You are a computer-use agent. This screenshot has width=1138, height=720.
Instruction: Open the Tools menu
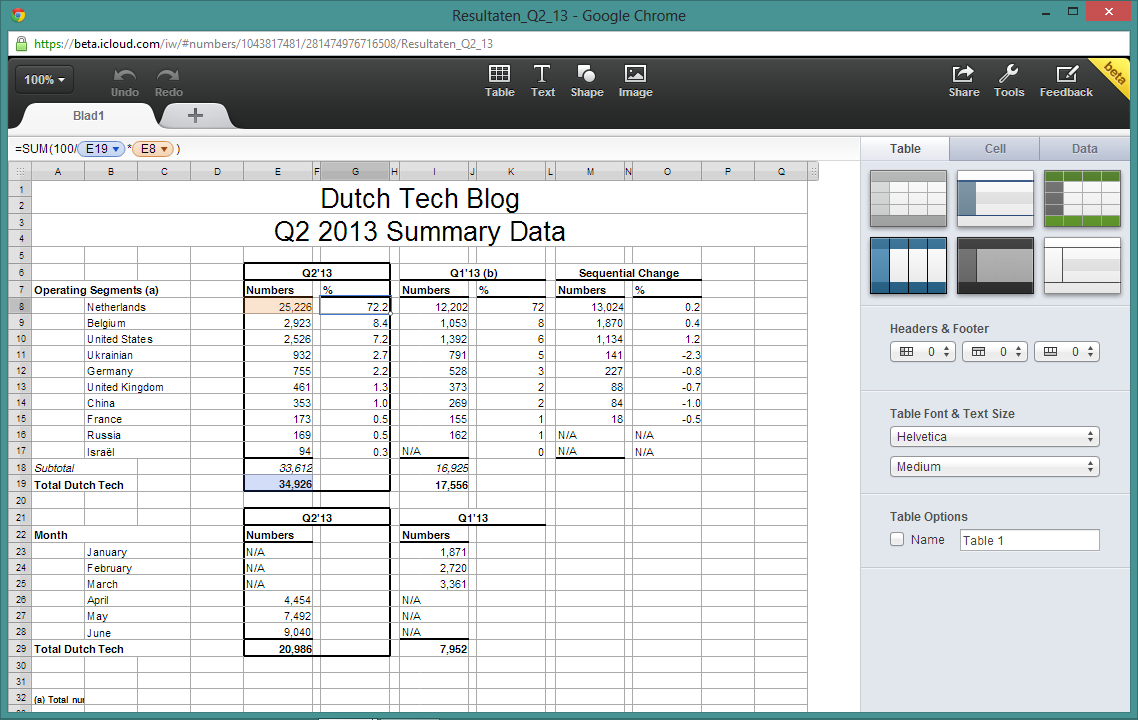pos(1009,81)
